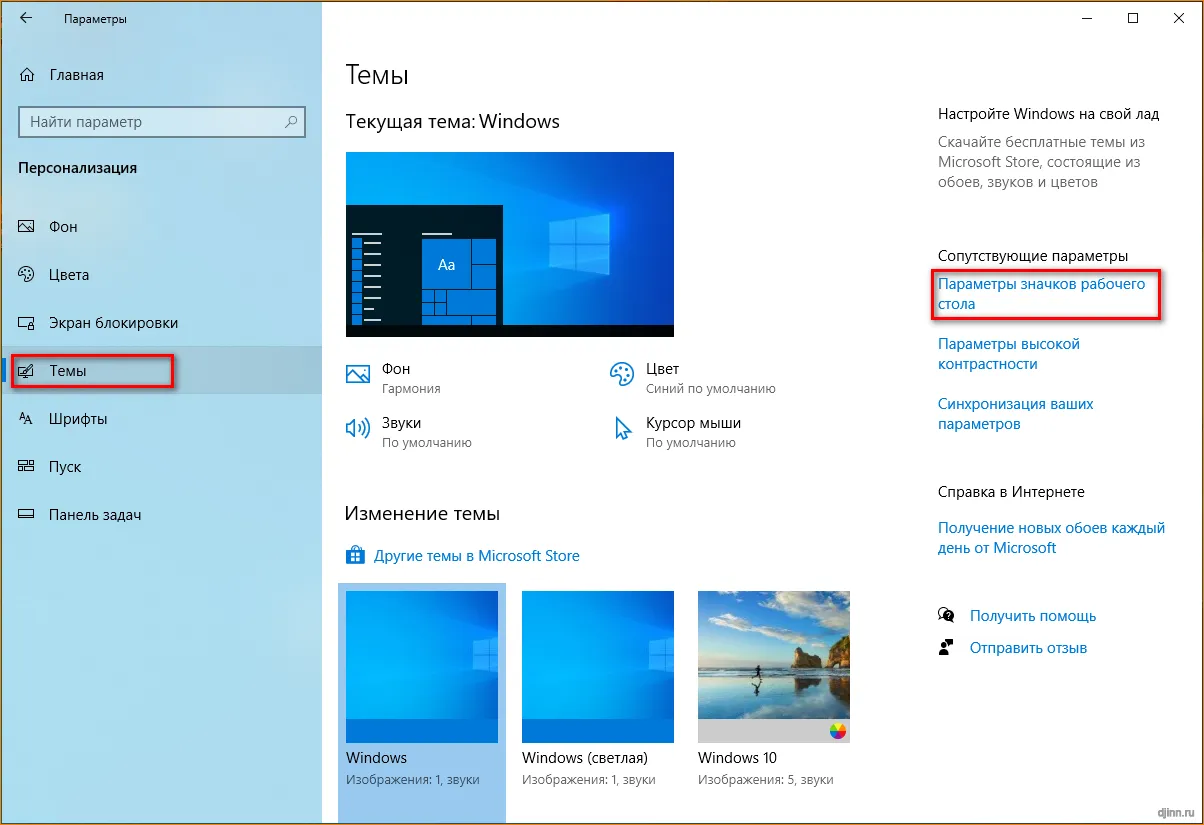Open Звуки По умолчанию sound setting

tap(409, 432)
